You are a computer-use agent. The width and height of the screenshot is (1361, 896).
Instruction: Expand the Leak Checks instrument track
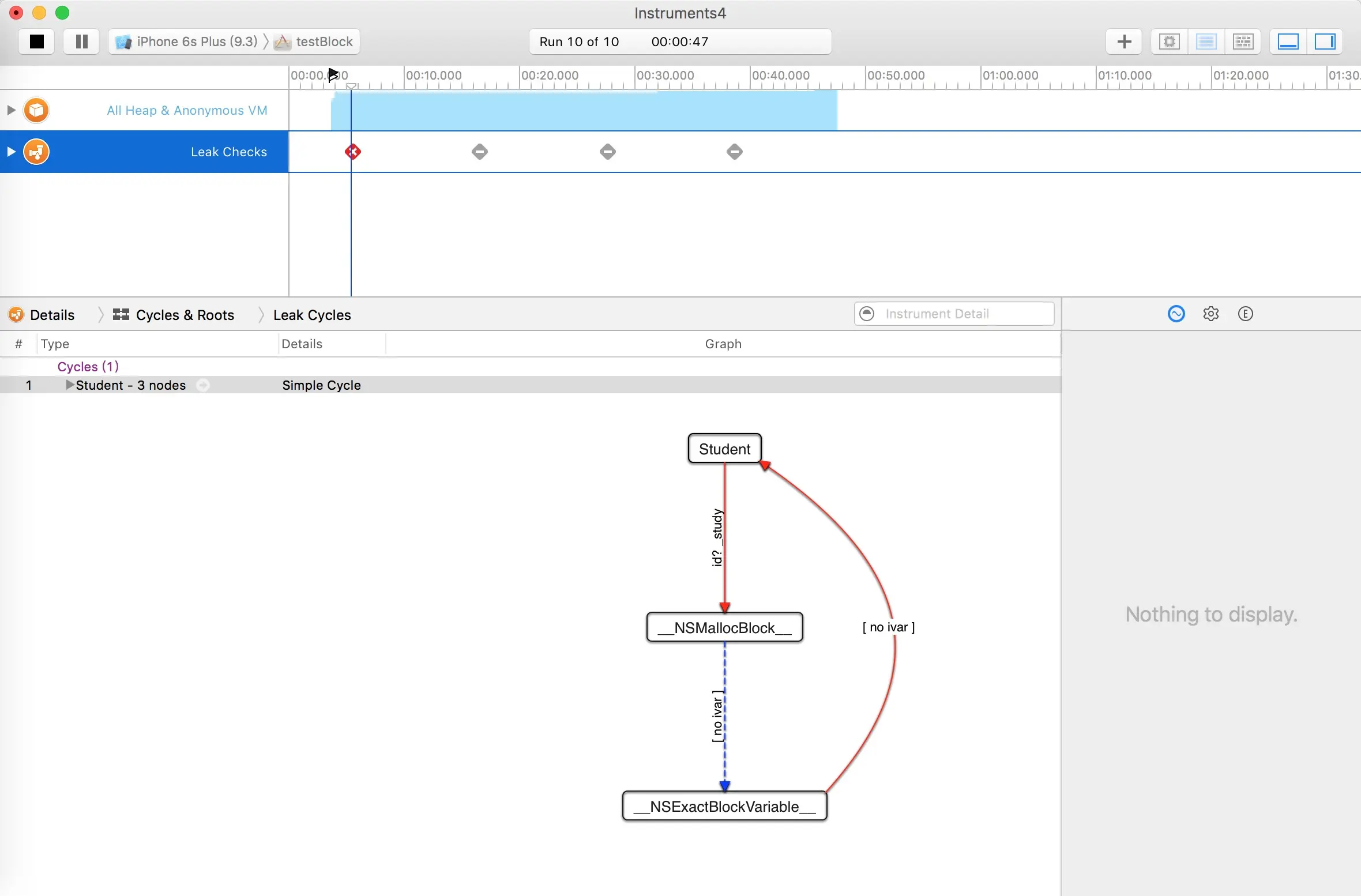coord(11,152)
